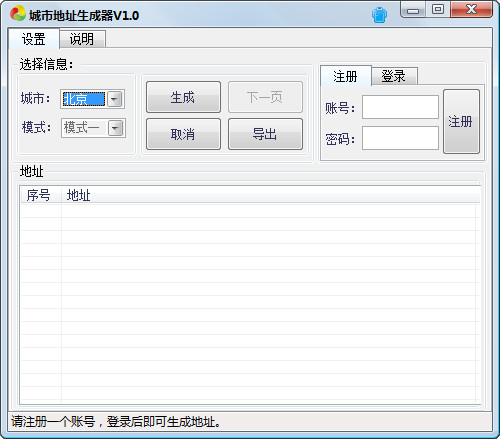Expand the 城市 dropdown arrow
500x439 pixels.
click(115, 99)
